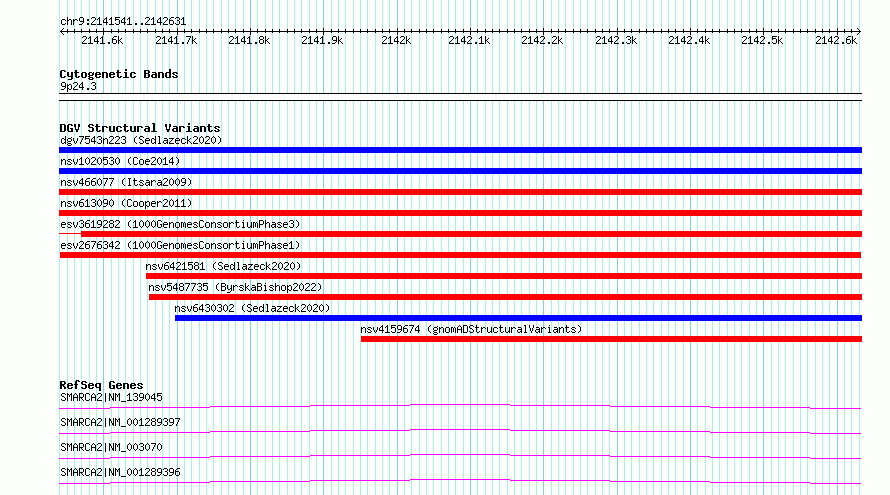Click the magenta intron line of SMARCA2|NM_003070
The image size is (890, 495).
[x=460, y=455]
